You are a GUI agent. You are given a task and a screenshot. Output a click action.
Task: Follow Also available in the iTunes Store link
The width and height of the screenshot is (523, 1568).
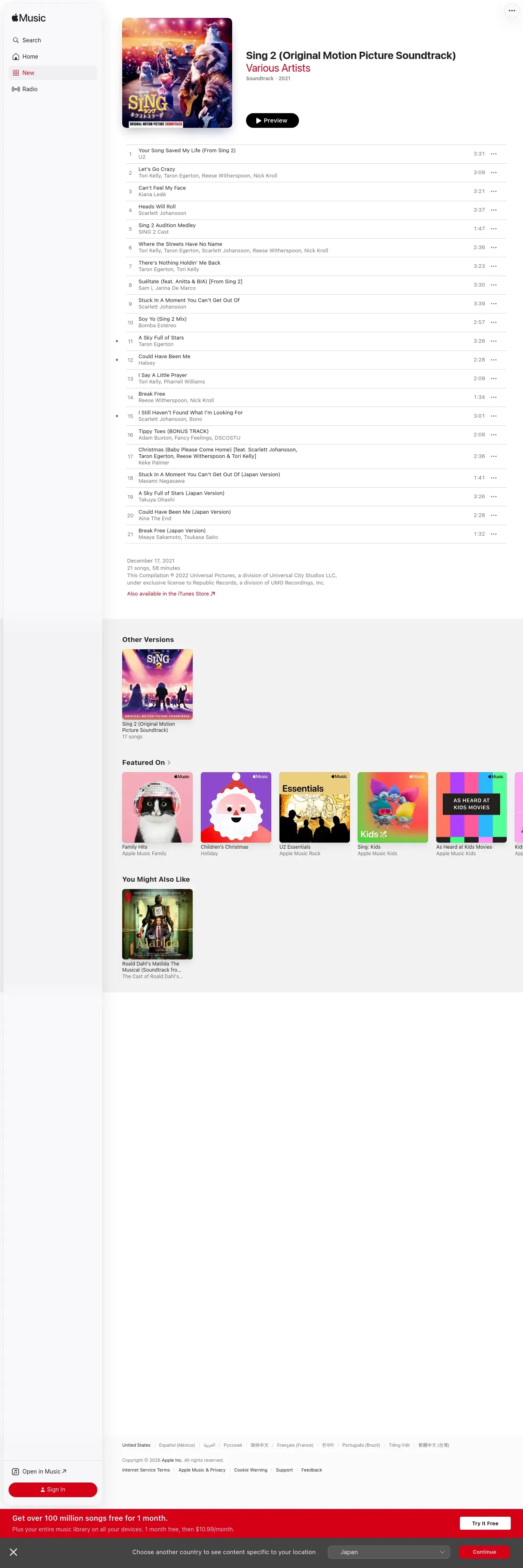pos(171,593)
